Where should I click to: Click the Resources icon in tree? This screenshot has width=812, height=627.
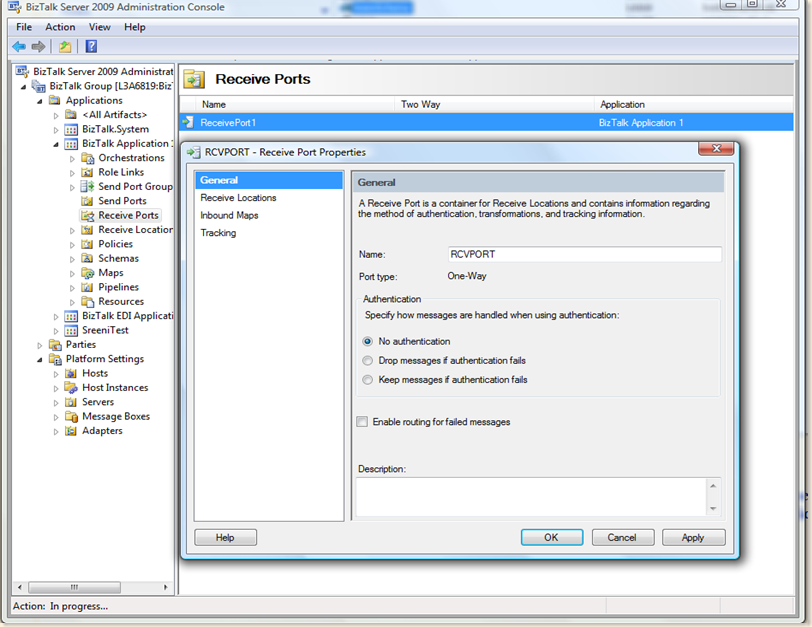point(88,302)
